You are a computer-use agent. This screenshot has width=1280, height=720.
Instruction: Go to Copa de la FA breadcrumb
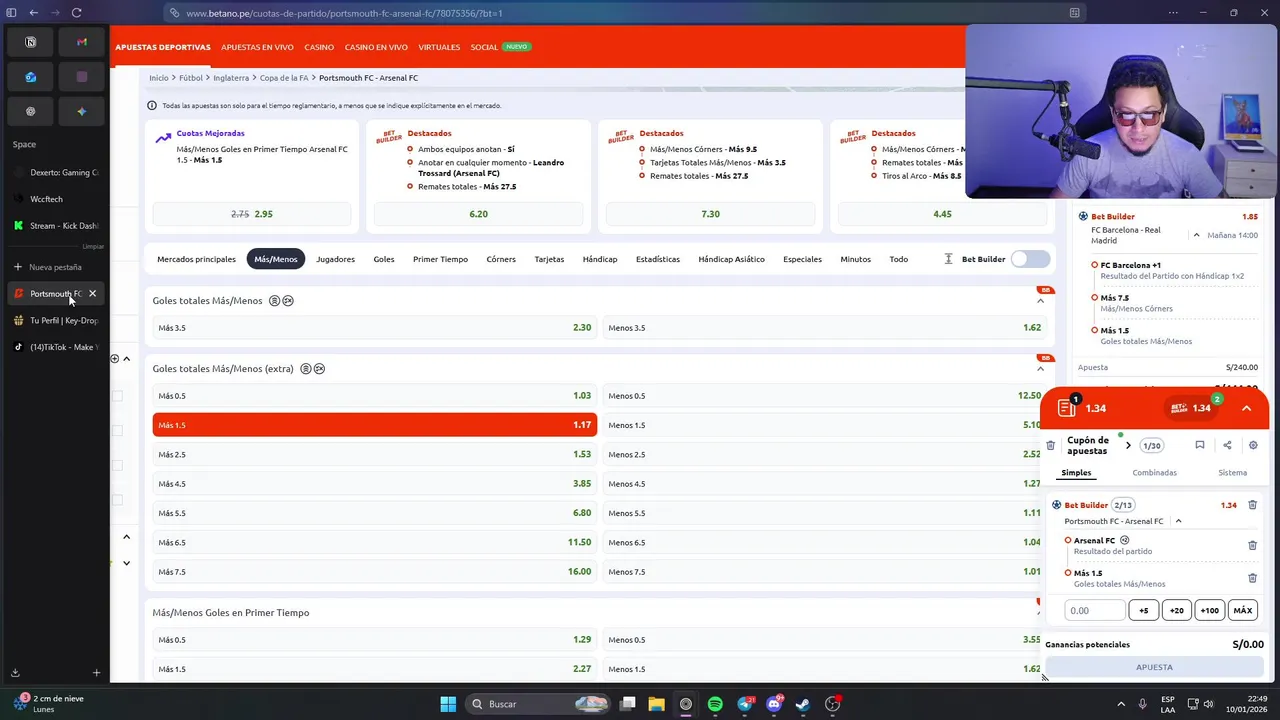pyautogui.click(x=284, y=78)
